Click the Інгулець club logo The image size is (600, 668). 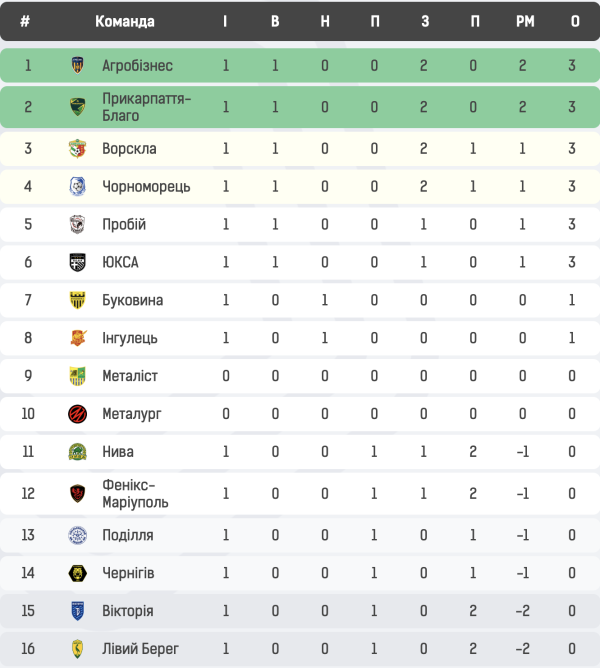tap(77, 339)
